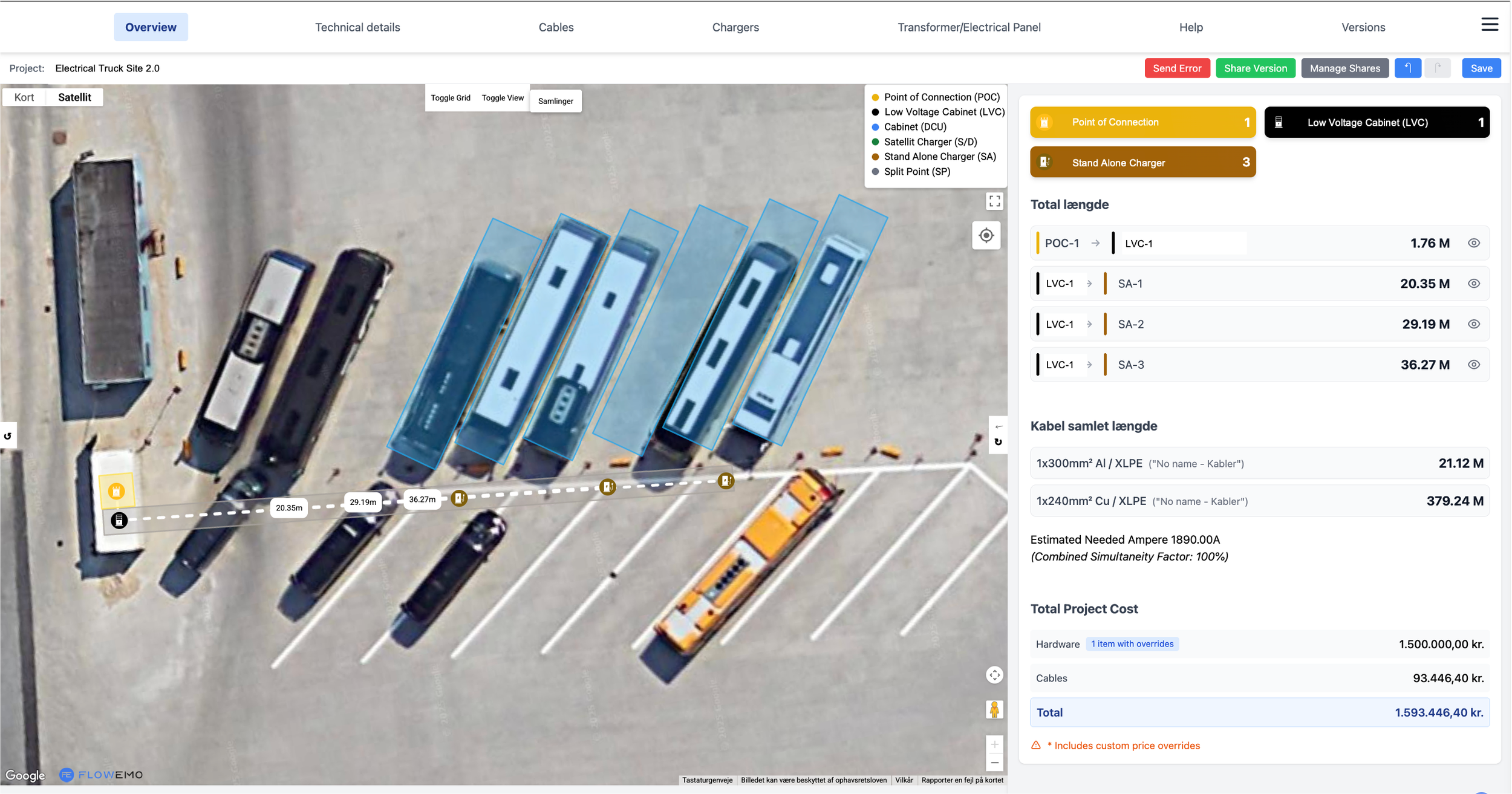
Task: Open the Transformer/Electrical Panel tab
Action: (x=968, y=27)
